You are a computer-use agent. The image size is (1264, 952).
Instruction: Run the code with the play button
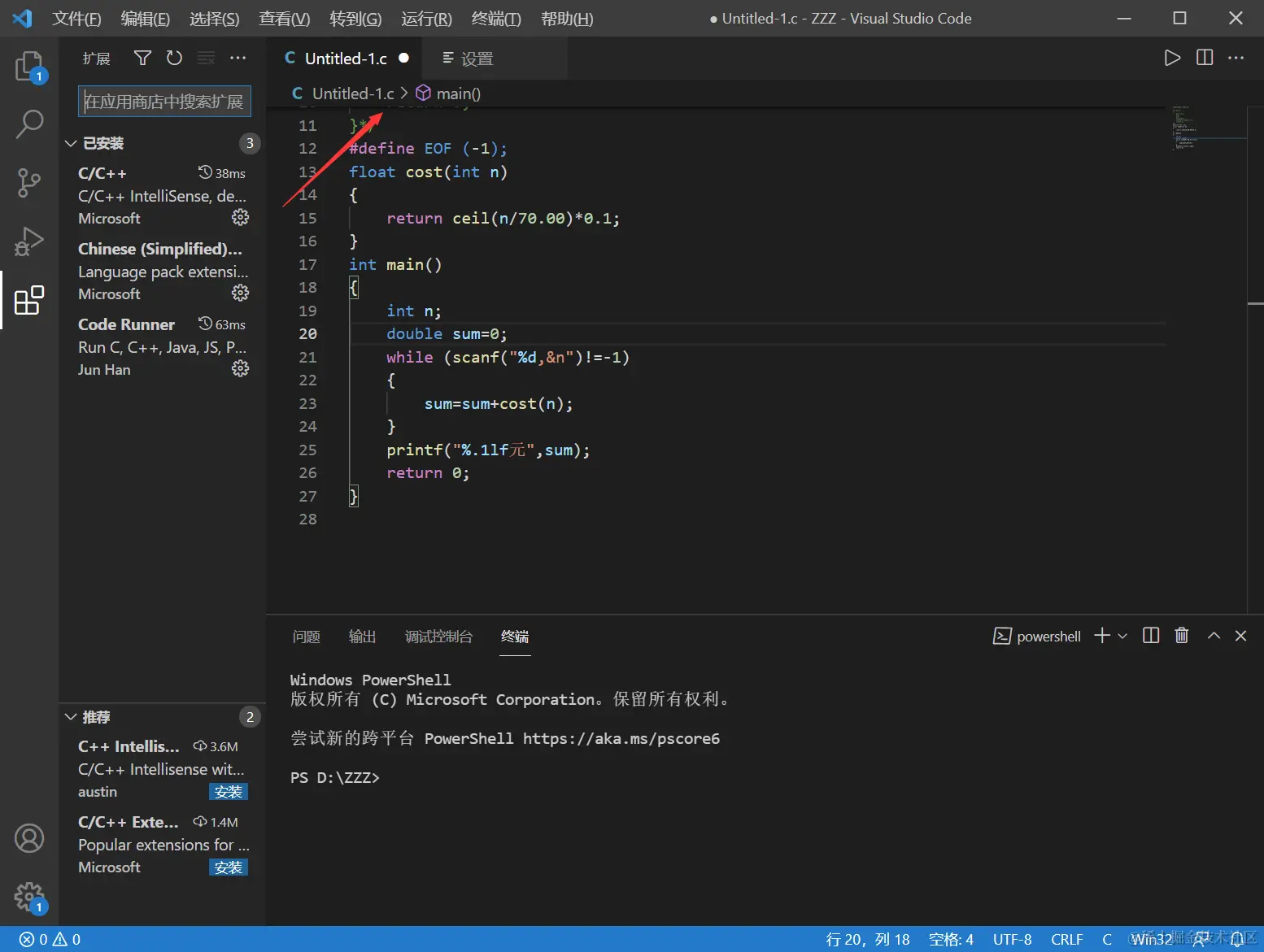click(1172, 58)
